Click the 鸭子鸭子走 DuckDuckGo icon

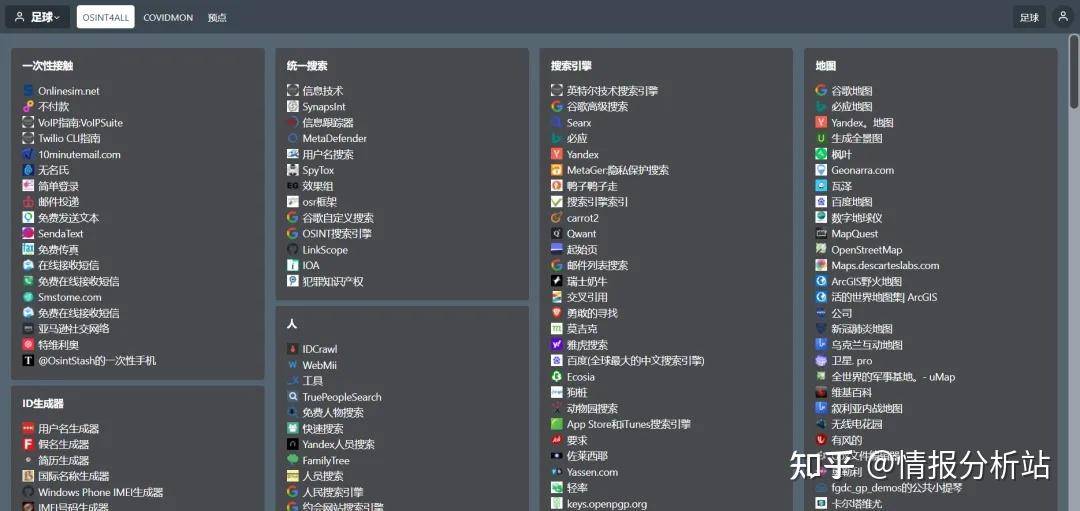557,186
